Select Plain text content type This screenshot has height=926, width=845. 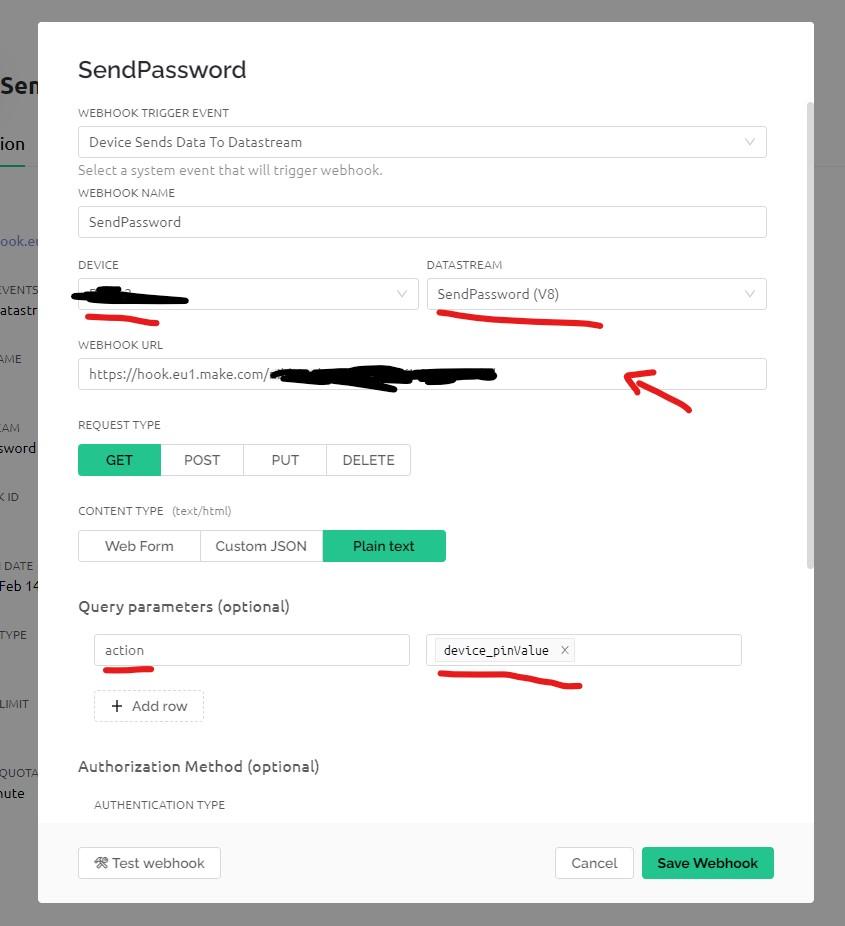(x=384, y=546)
